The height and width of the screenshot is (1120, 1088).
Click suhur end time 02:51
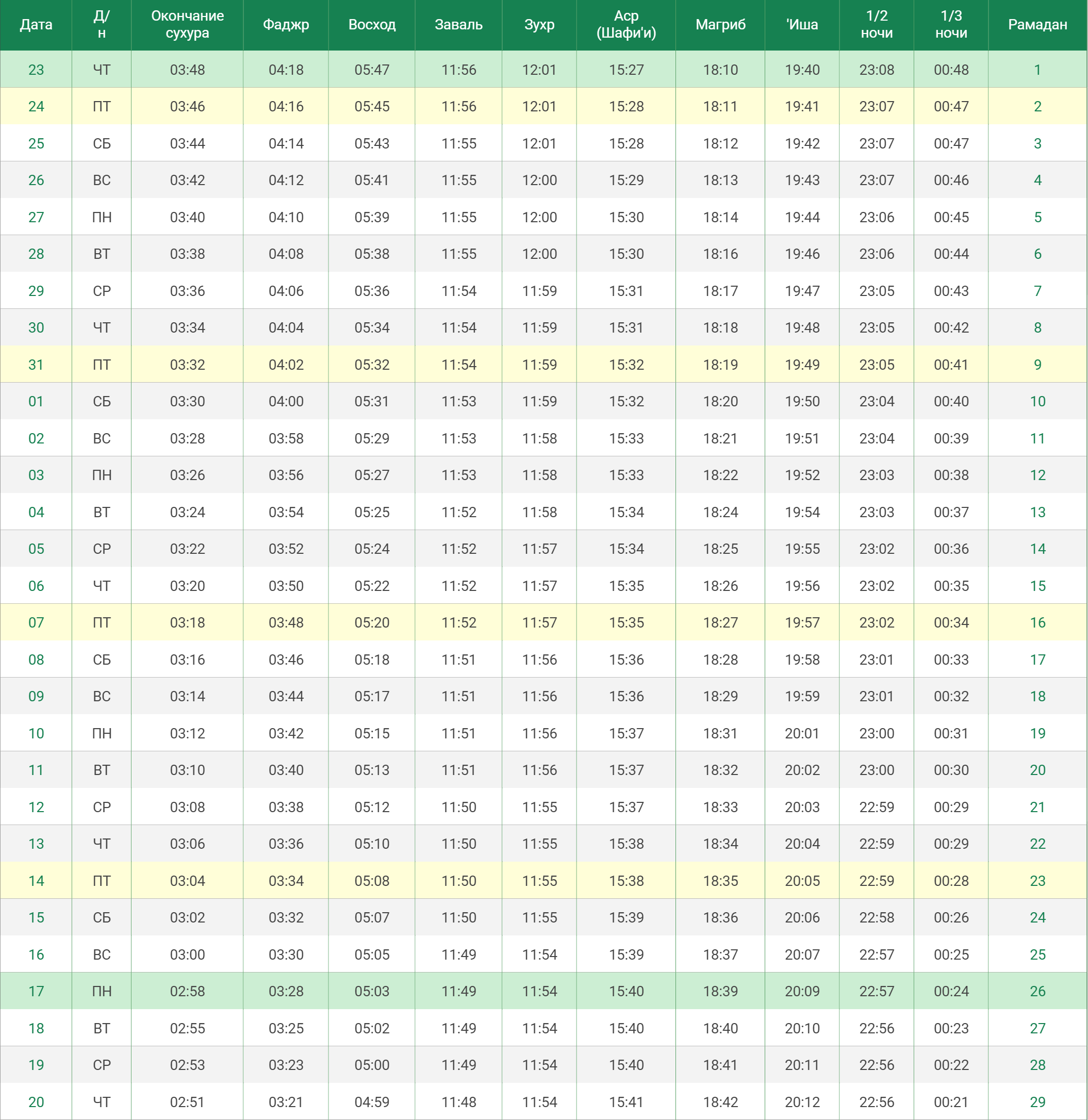[x=187, y=1102]
